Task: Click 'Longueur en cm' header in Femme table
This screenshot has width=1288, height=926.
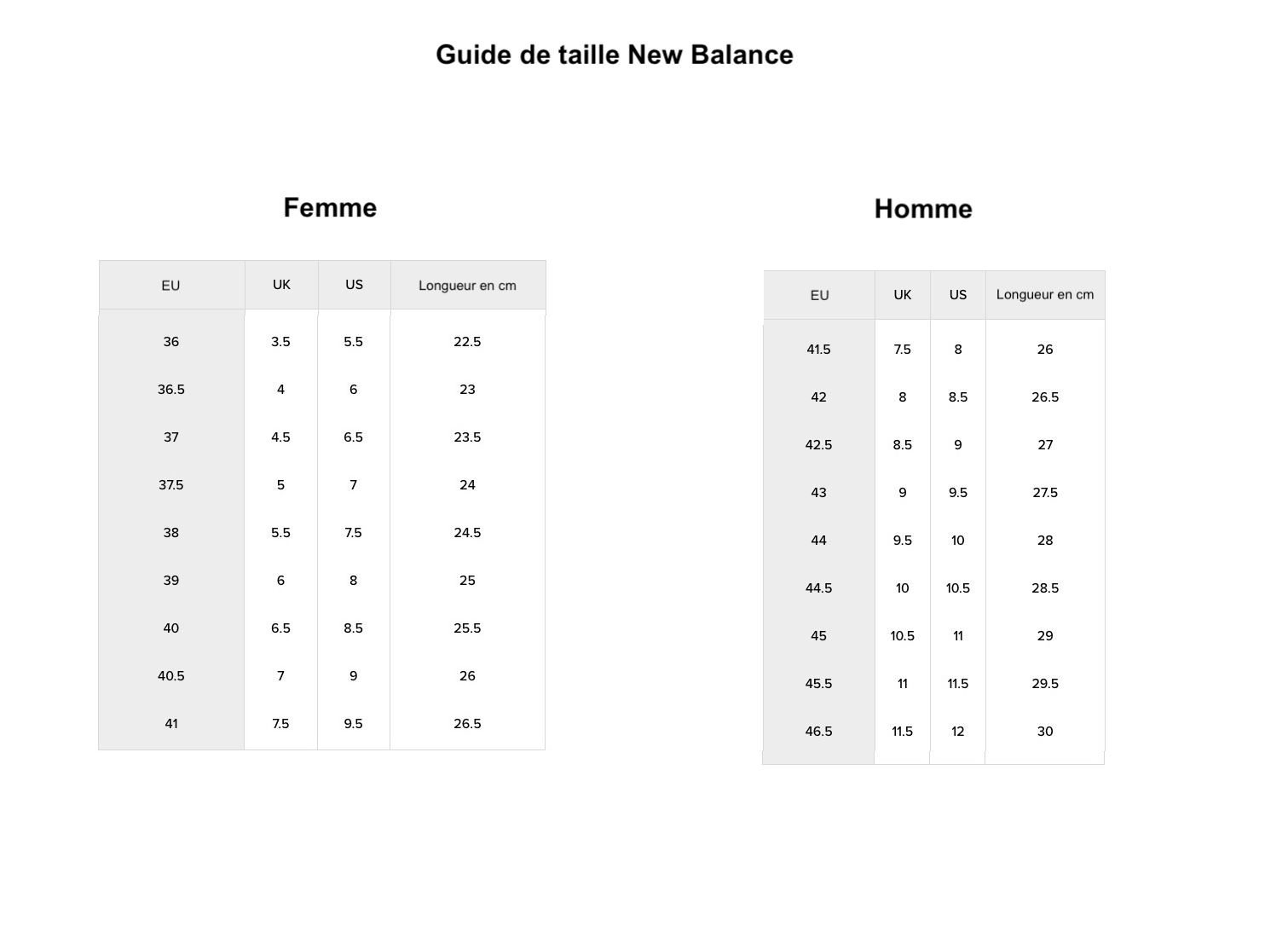Action: click(467, 286)
